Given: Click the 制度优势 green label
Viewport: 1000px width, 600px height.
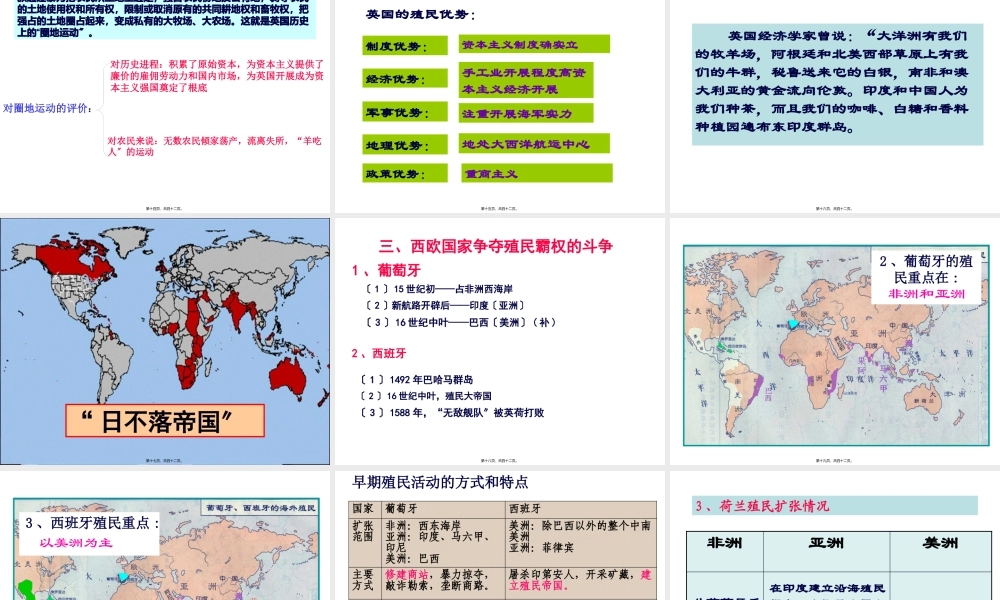Looking at the screenshot, I should 405,46.
